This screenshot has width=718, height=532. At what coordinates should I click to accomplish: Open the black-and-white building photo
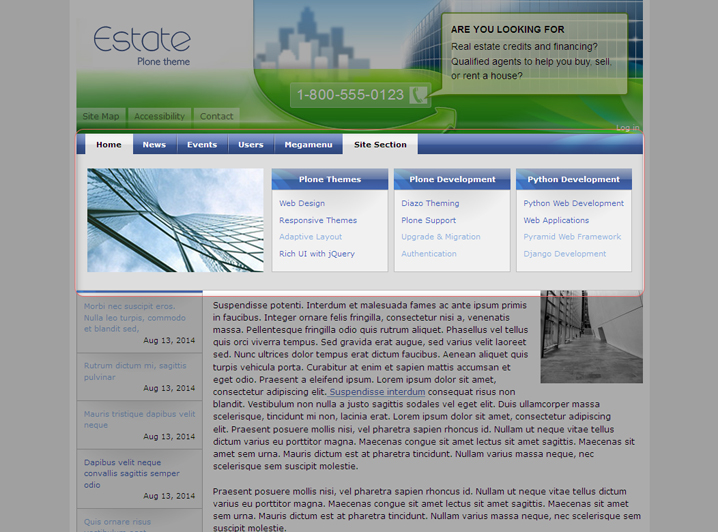point(592,337)
